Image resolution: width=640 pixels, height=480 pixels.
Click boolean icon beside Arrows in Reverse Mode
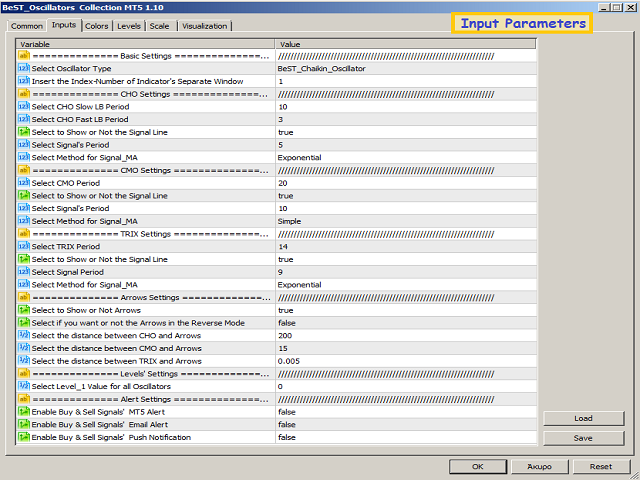pos(24,323)
